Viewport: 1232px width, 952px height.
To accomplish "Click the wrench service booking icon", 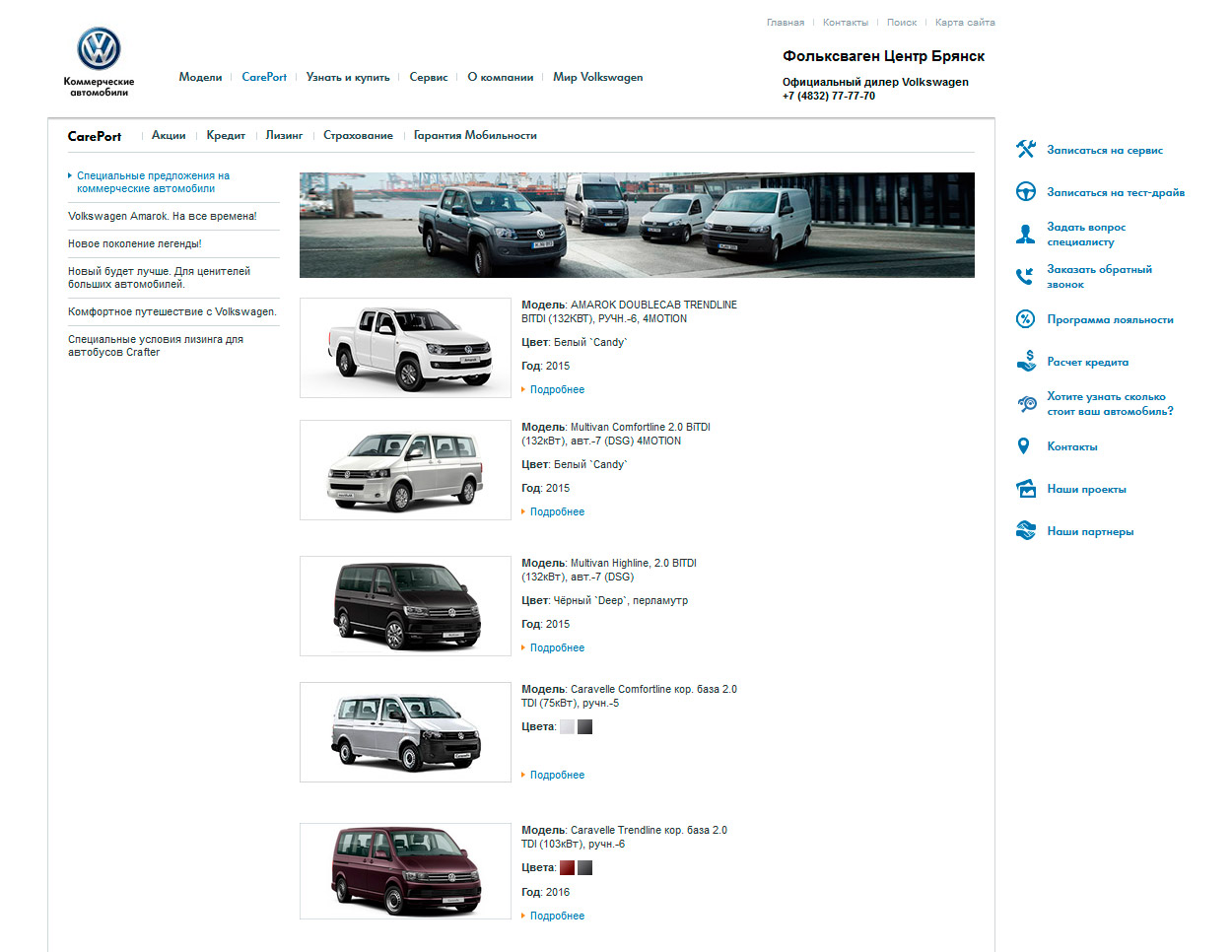I will pyautogui.click(x=1025, y=150).
